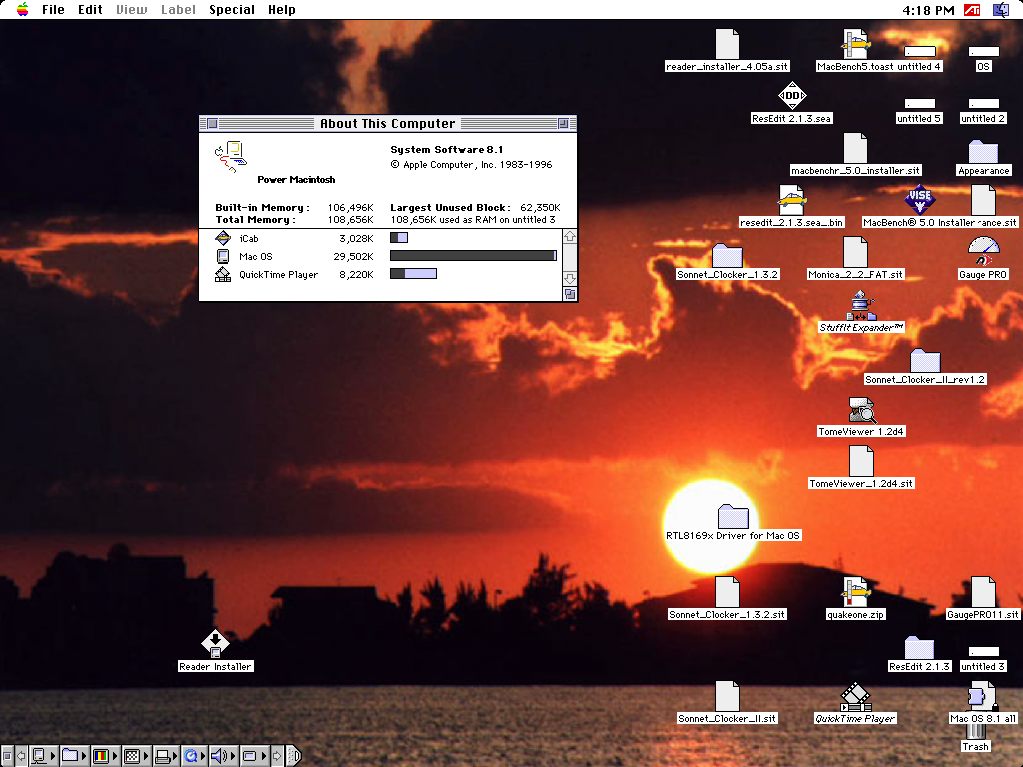
Task: Click the dimmed View menu
Action: [132, 10]
